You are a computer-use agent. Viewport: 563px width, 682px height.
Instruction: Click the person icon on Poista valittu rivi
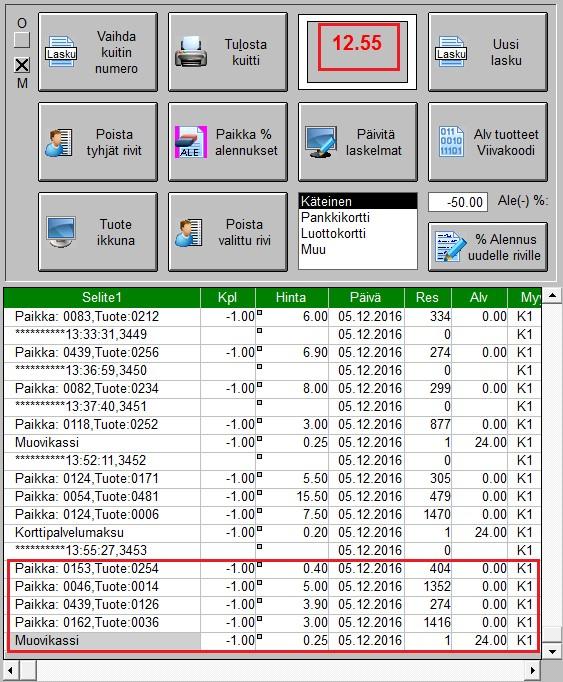coord(189,232)
